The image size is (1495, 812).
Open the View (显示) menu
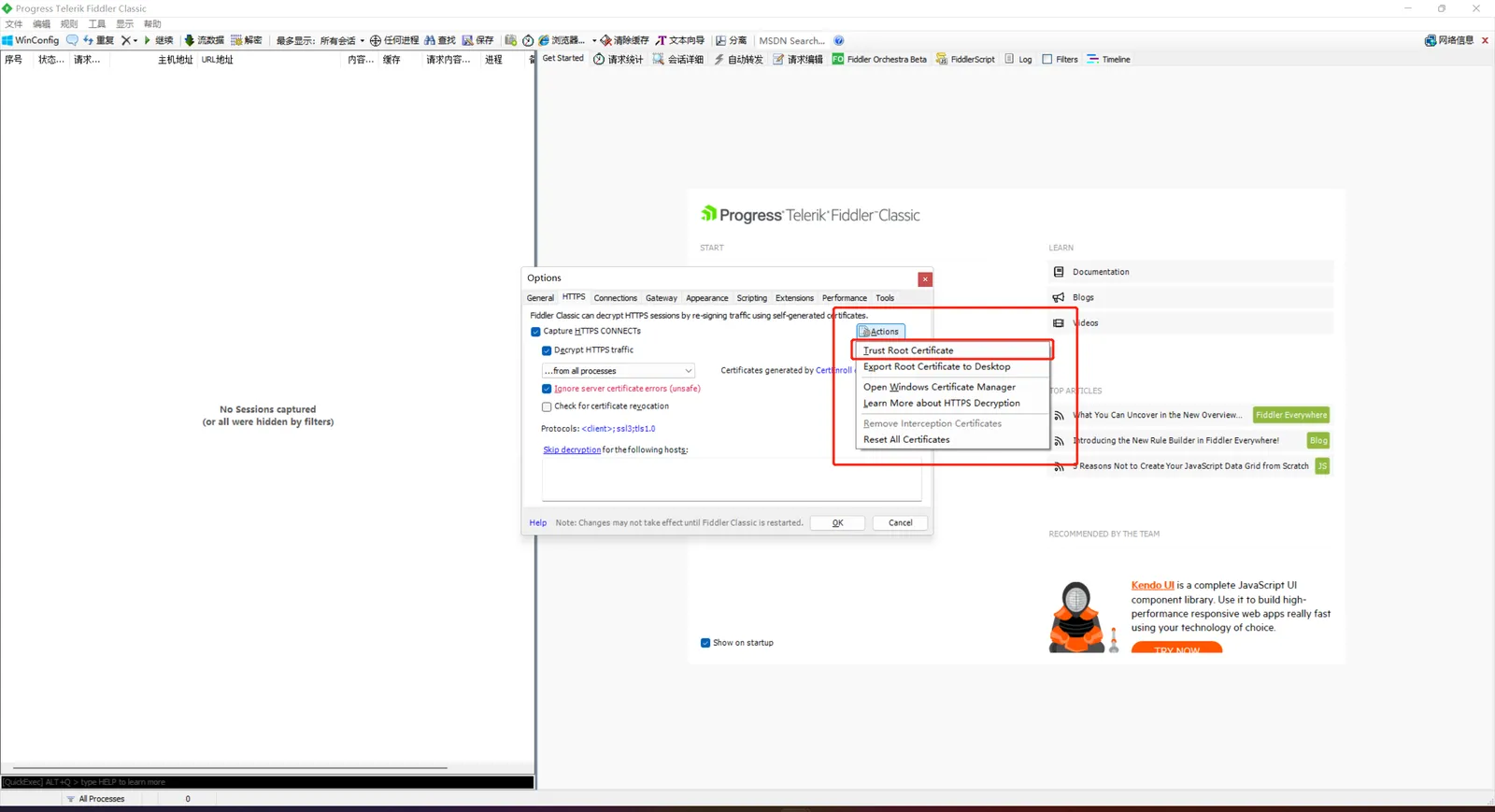click(125, 24)
